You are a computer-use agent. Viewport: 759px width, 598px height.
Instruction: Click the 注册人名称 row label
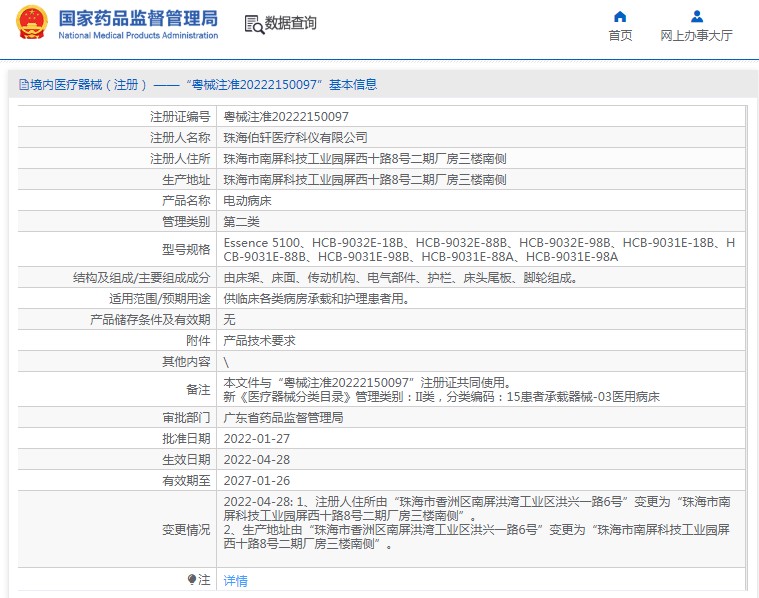coord(180,138)
